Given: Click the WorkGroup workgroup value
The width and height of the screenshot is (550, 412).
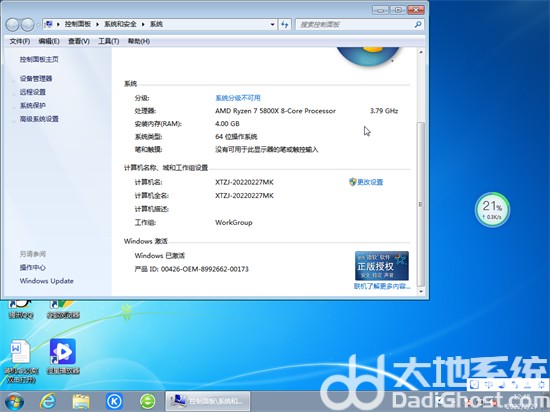Looking at the screenshot, I should tap(234, 222).
